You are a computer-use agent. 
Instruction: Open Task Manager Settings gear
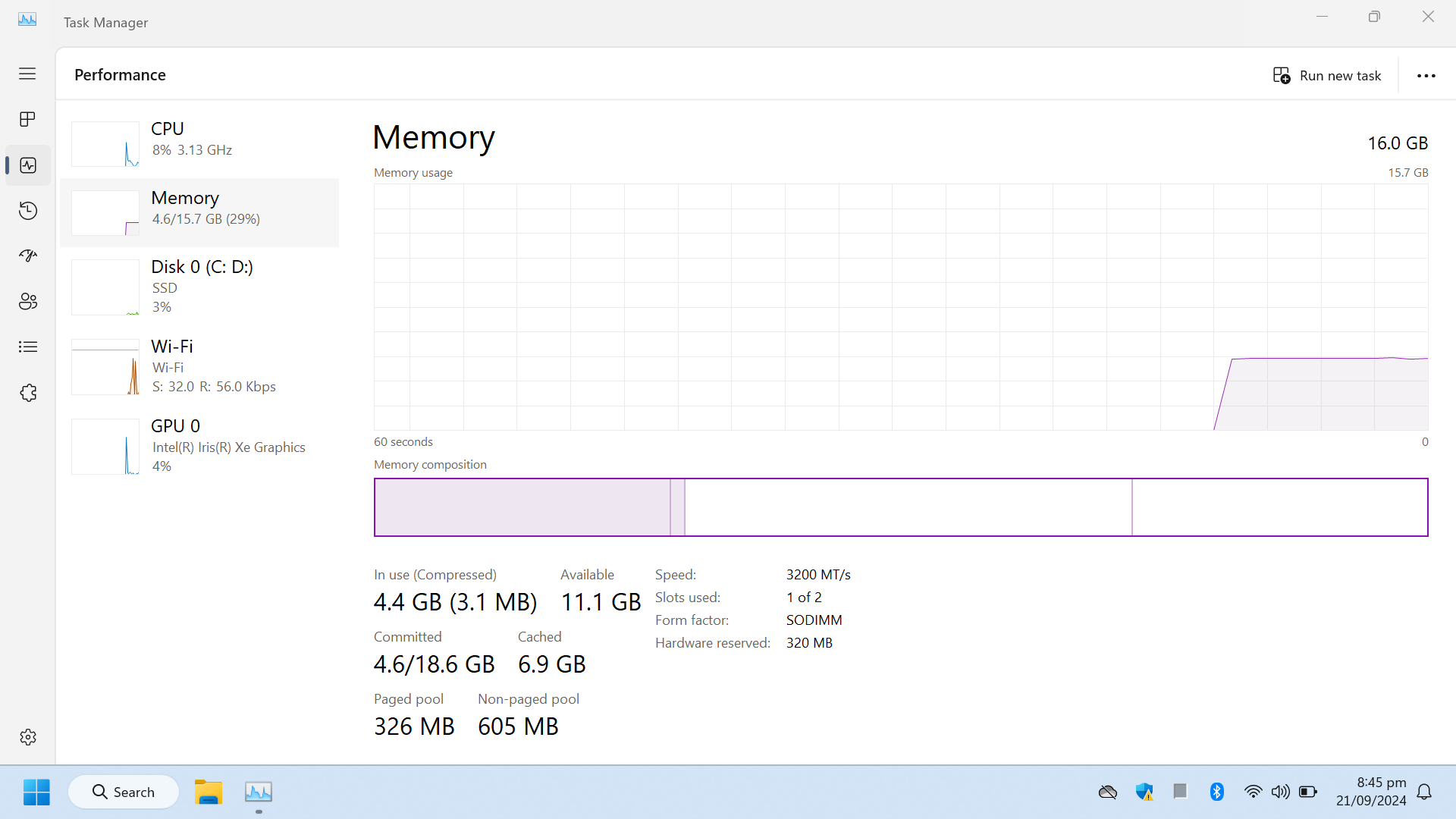click(28, 737)
